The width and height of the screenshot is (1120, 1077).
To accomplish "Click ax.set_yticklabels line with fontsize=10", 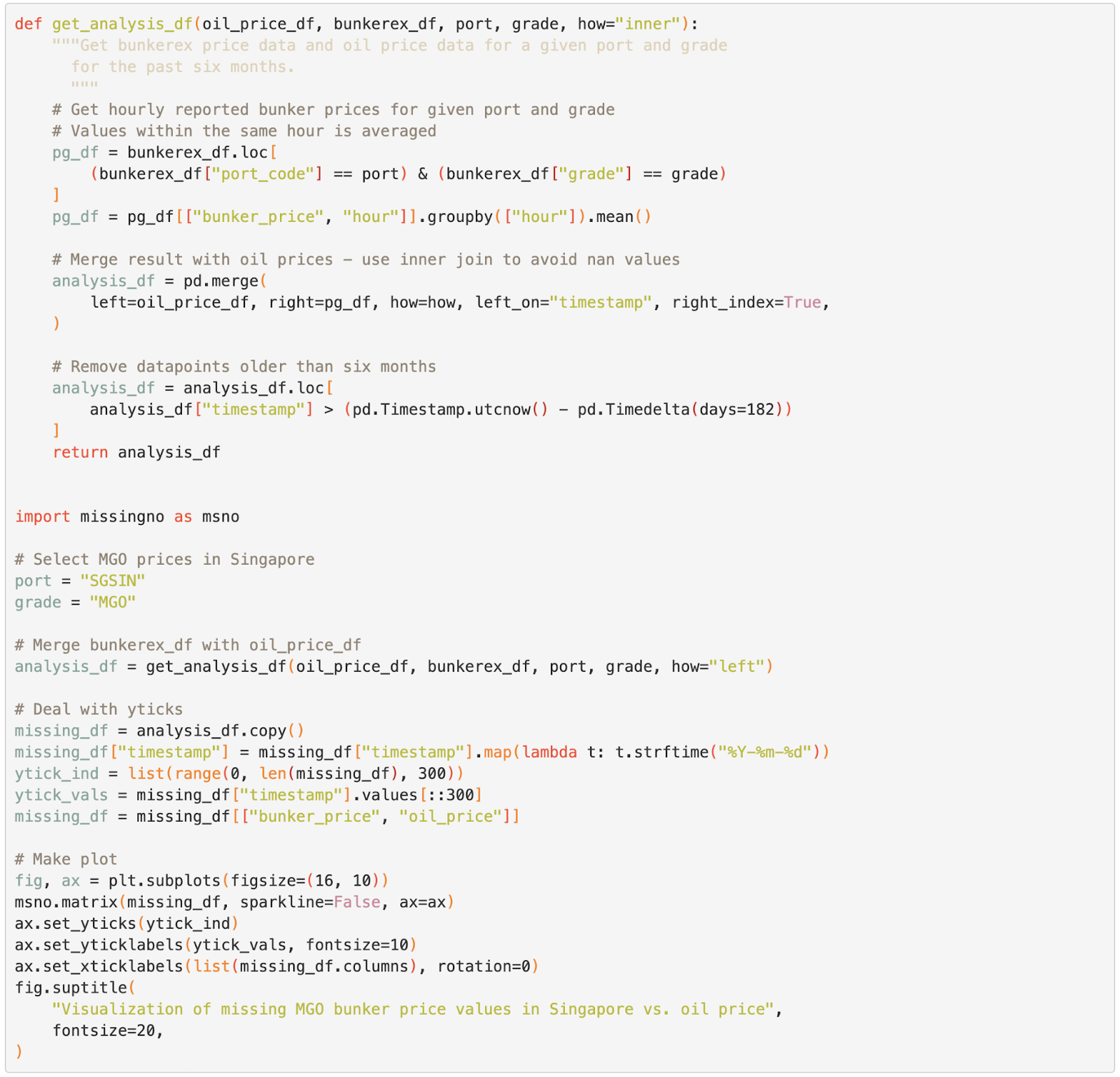I will pos(216,945).
